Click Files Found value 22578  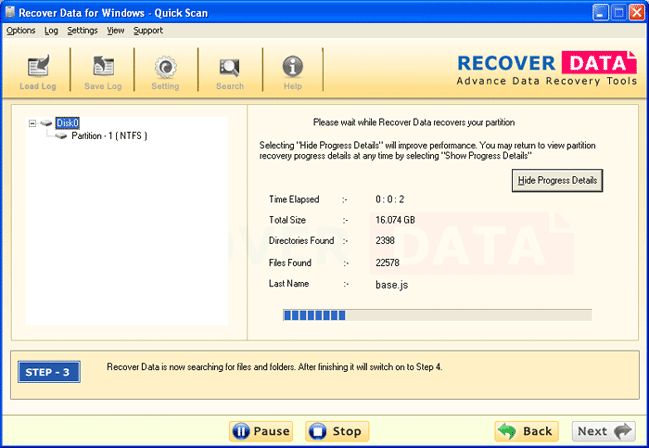[x=387, y=263]
